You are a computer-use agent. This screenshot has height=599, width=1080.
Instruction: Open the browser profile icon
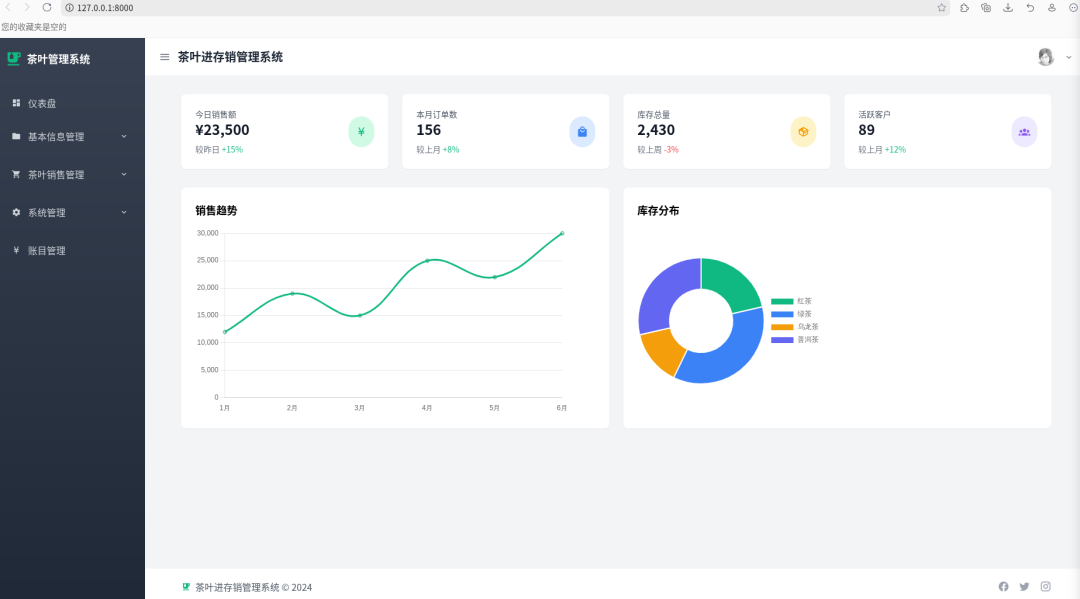click(1052, 8)
